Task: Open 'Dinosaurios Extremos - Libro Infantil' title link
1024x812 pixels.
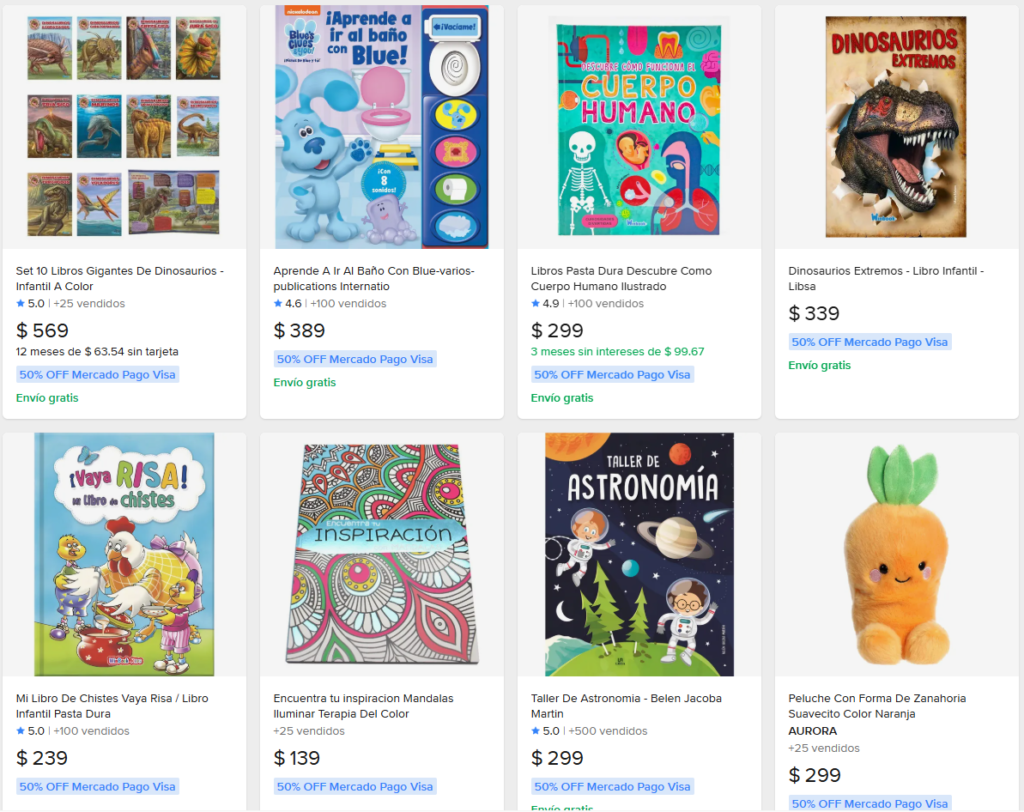Action: [886, 278]
